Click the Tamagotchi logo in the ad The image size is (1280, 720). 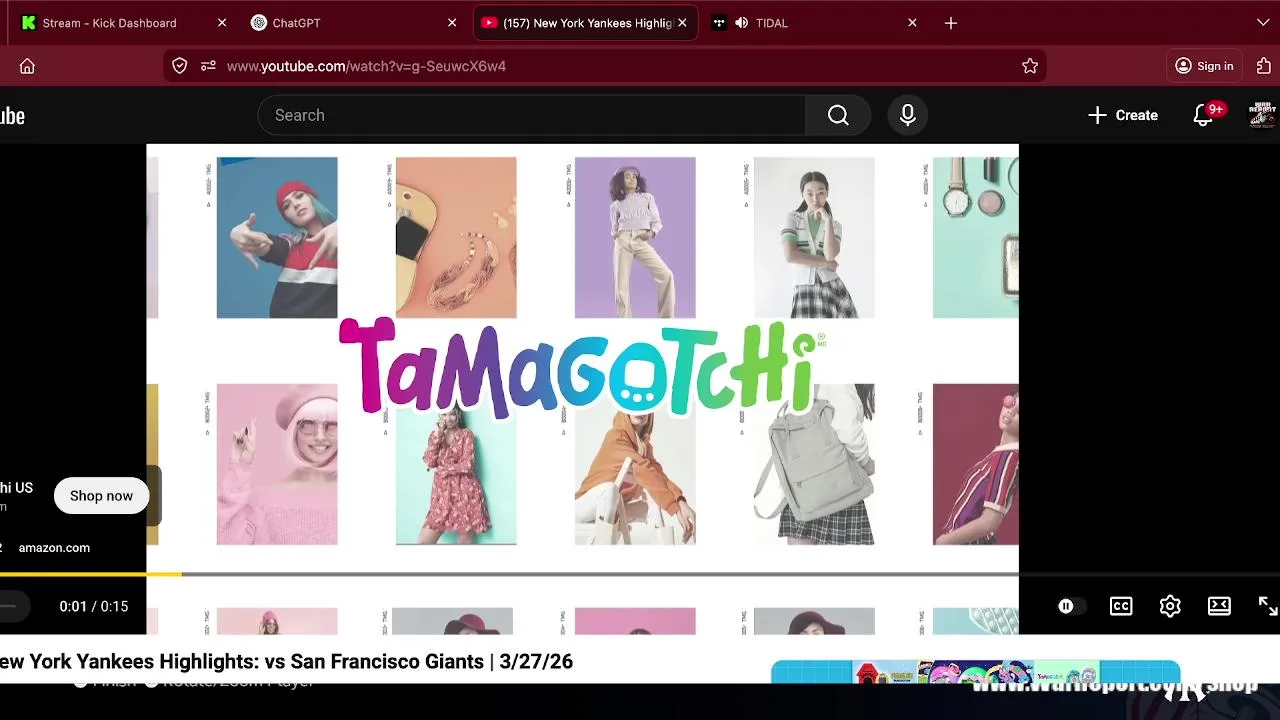[x=580, y=366]
